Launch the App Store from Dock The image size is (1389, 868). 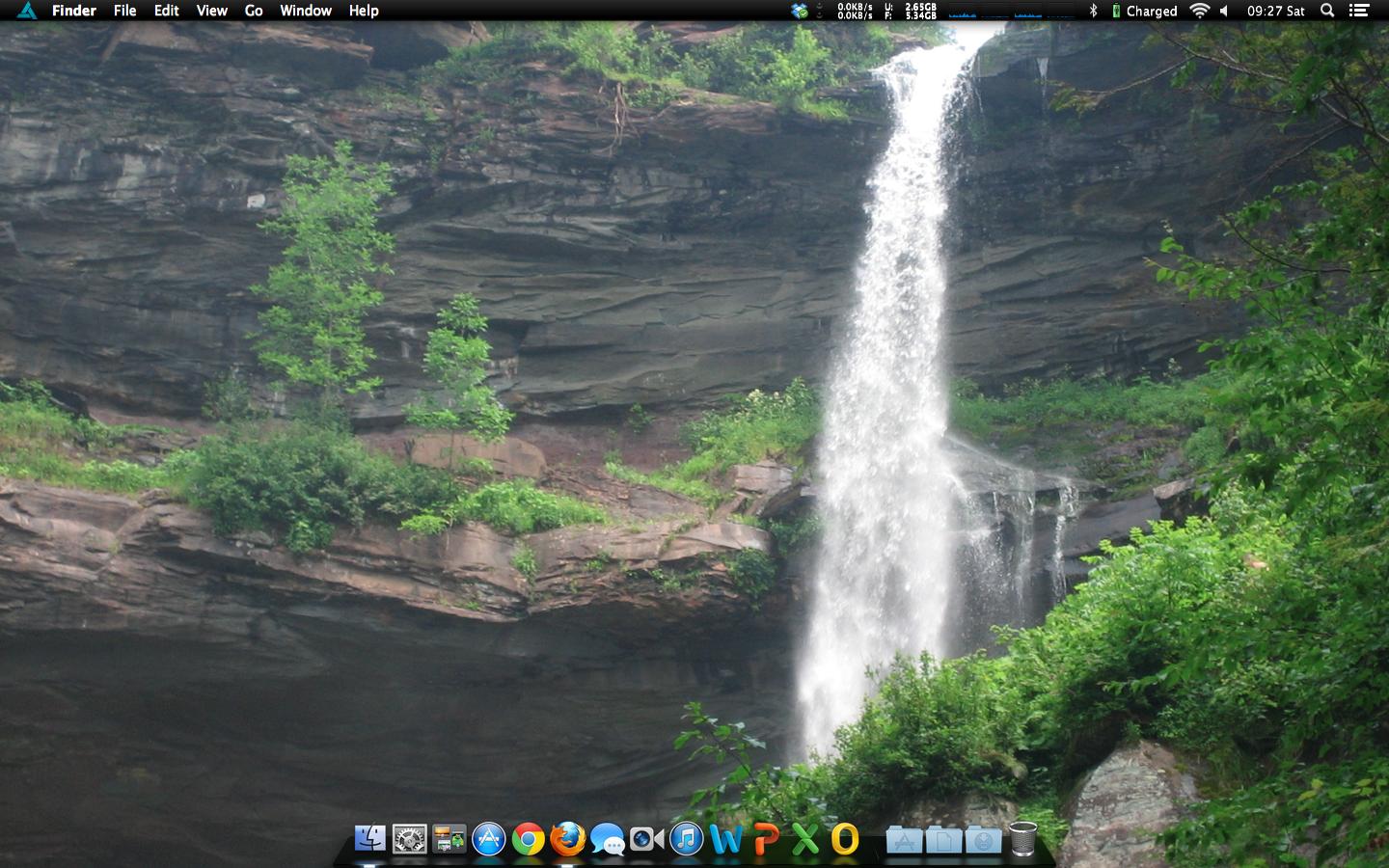coord(488,839)
